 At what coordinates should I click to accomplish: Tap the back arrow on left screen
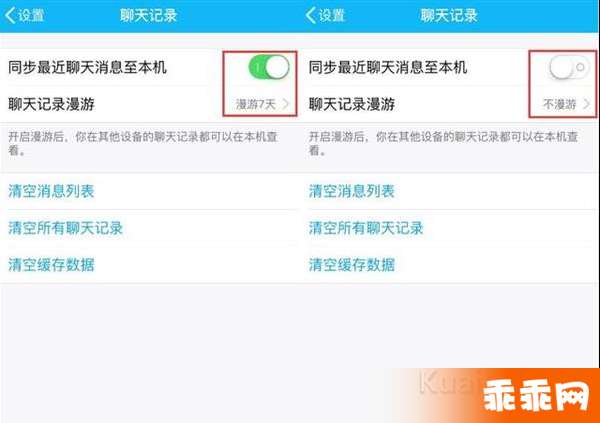10,16
